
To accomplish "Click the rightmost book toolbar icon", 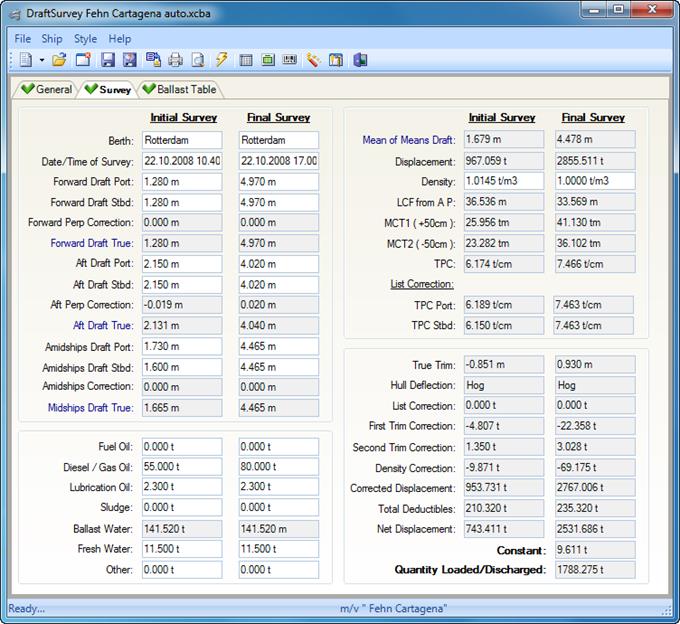I will (360, 60).
